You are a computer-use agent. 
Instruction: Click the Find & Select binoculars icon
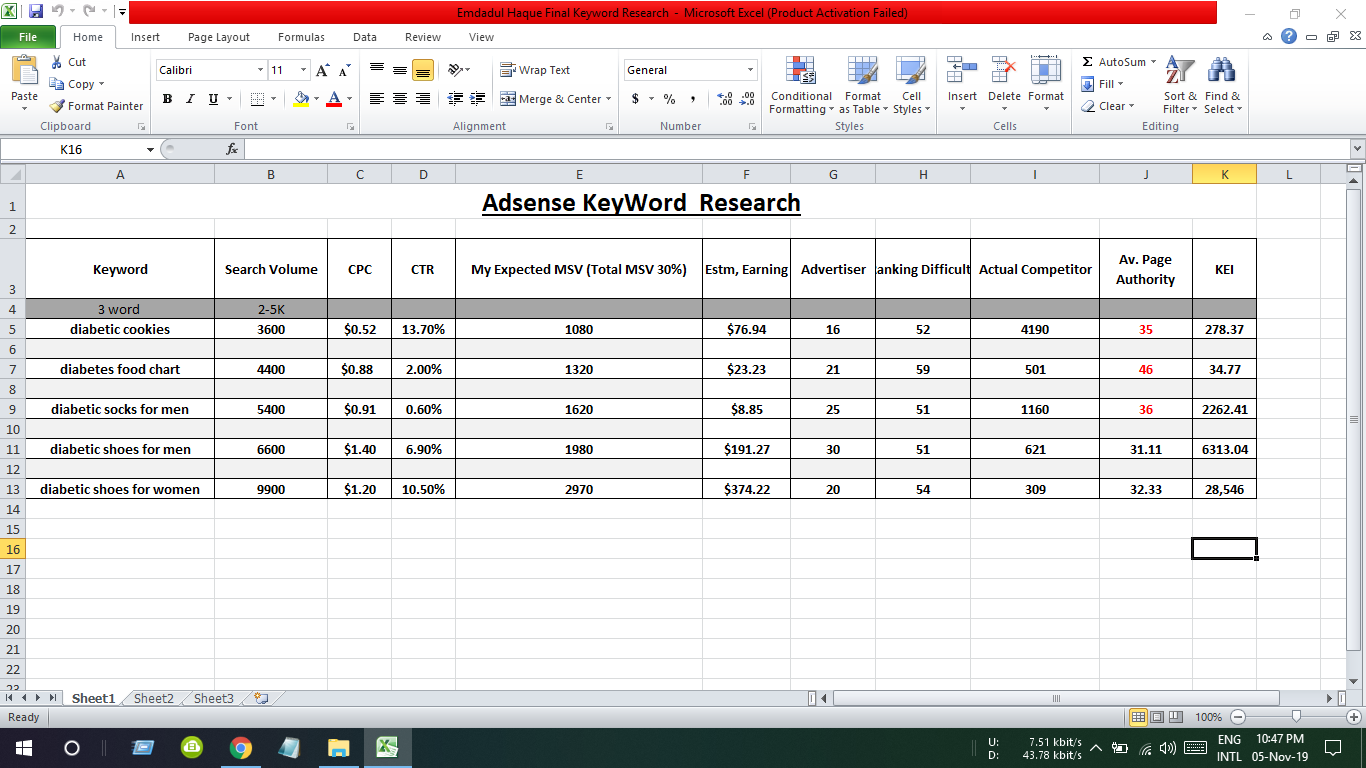pyautogui.click(x=1222, y=72)
